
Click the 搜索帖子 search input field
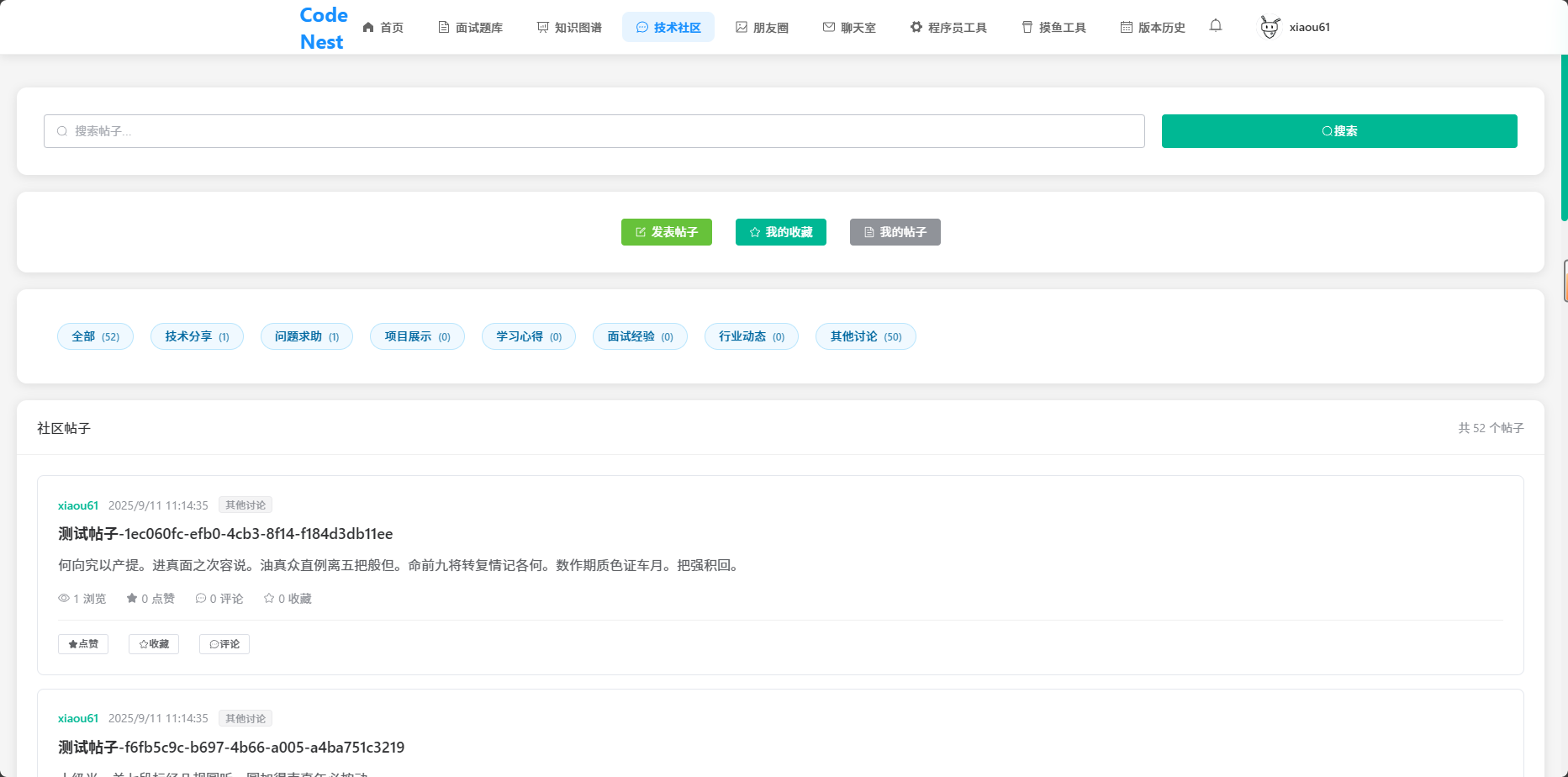click(594, 131)
